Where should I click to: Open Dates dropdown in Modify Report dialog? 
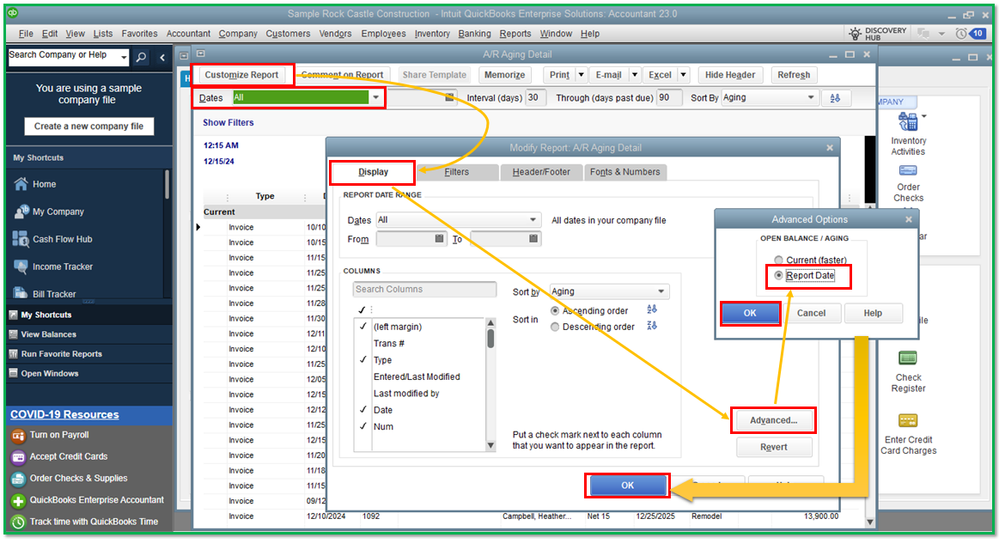pyautogui.click(x=533, y=220)
